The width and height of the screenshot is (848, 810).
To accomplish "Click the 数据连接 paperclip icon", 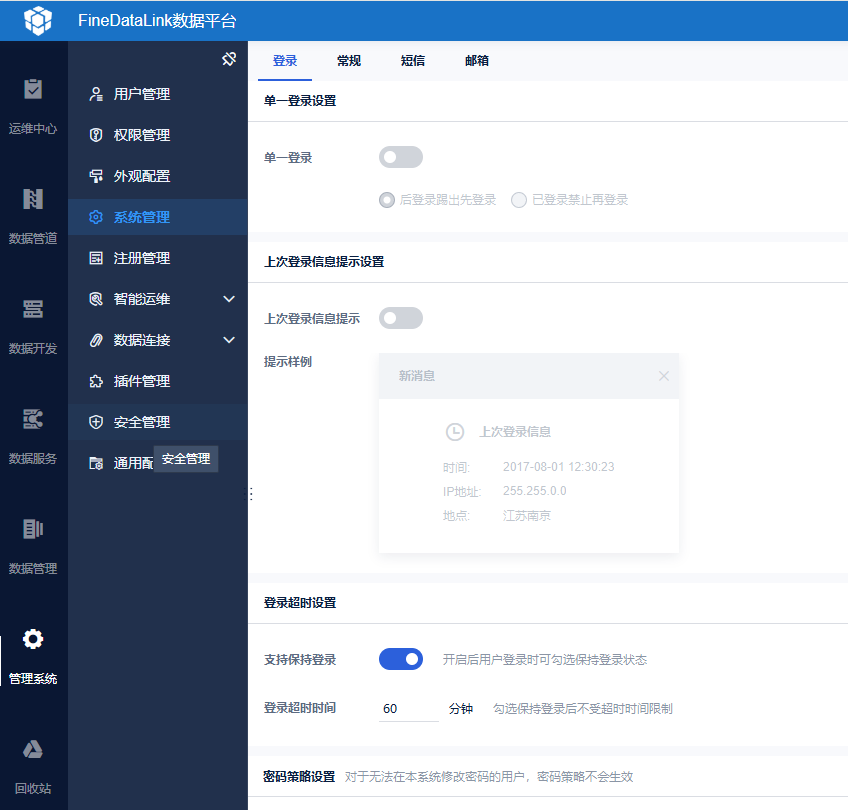I will [96, 340].
